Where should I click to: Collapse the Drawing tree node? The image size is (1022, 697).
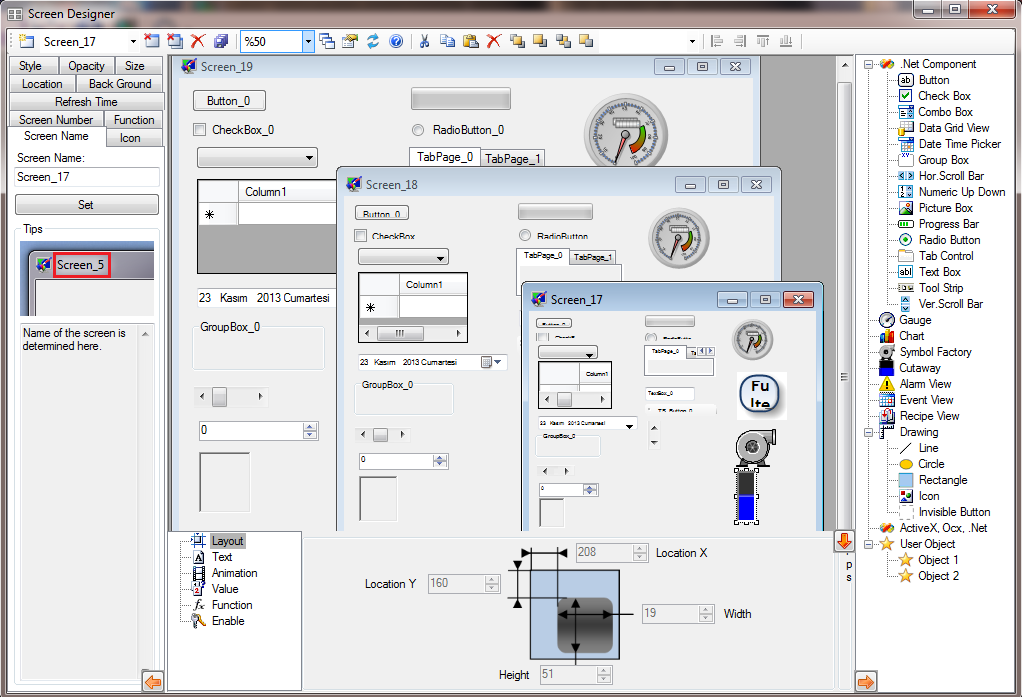(x=869, y=432)
